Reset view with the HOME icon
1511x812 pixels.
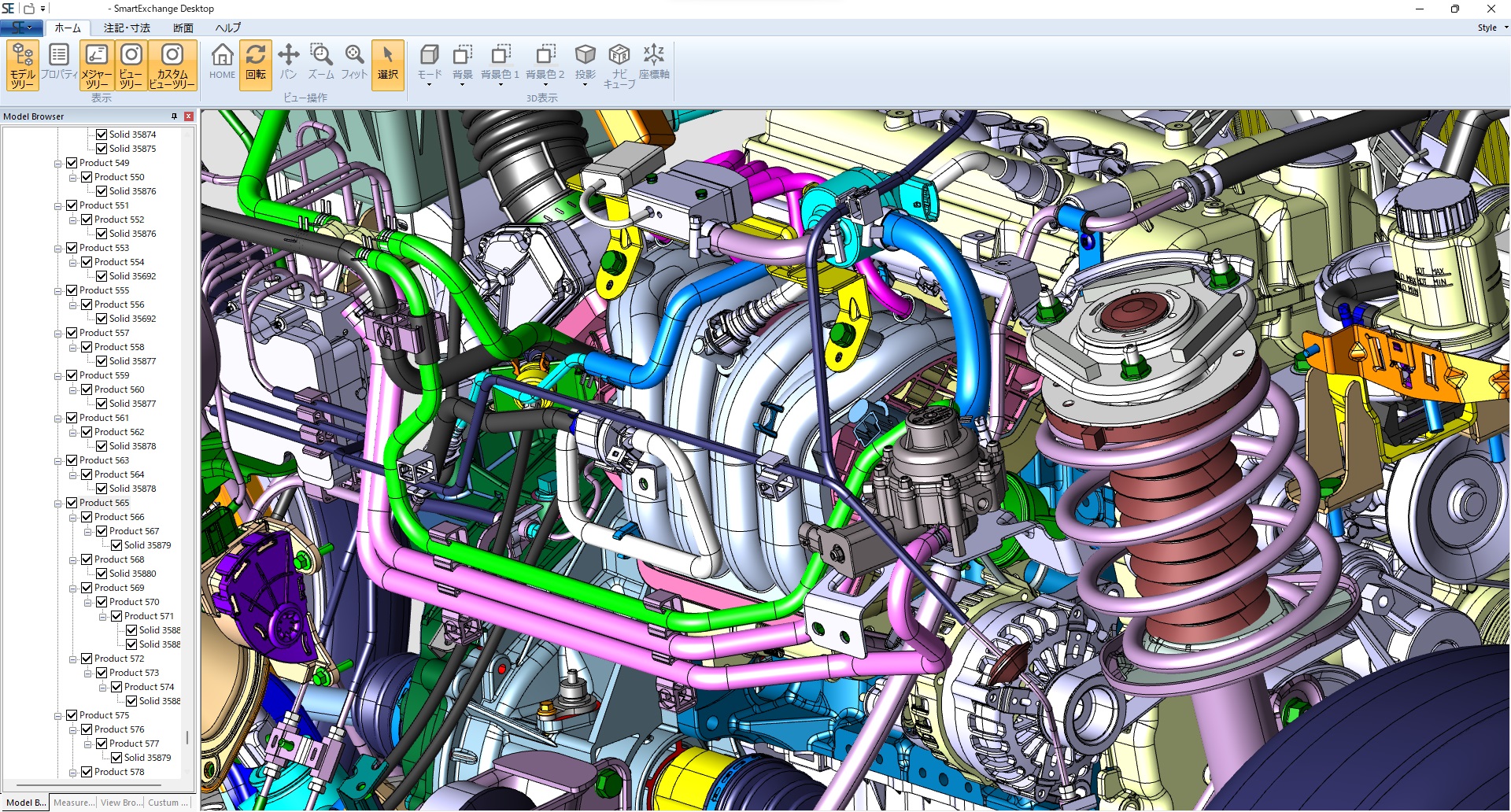pyautogui.click(x=222, y=62)
